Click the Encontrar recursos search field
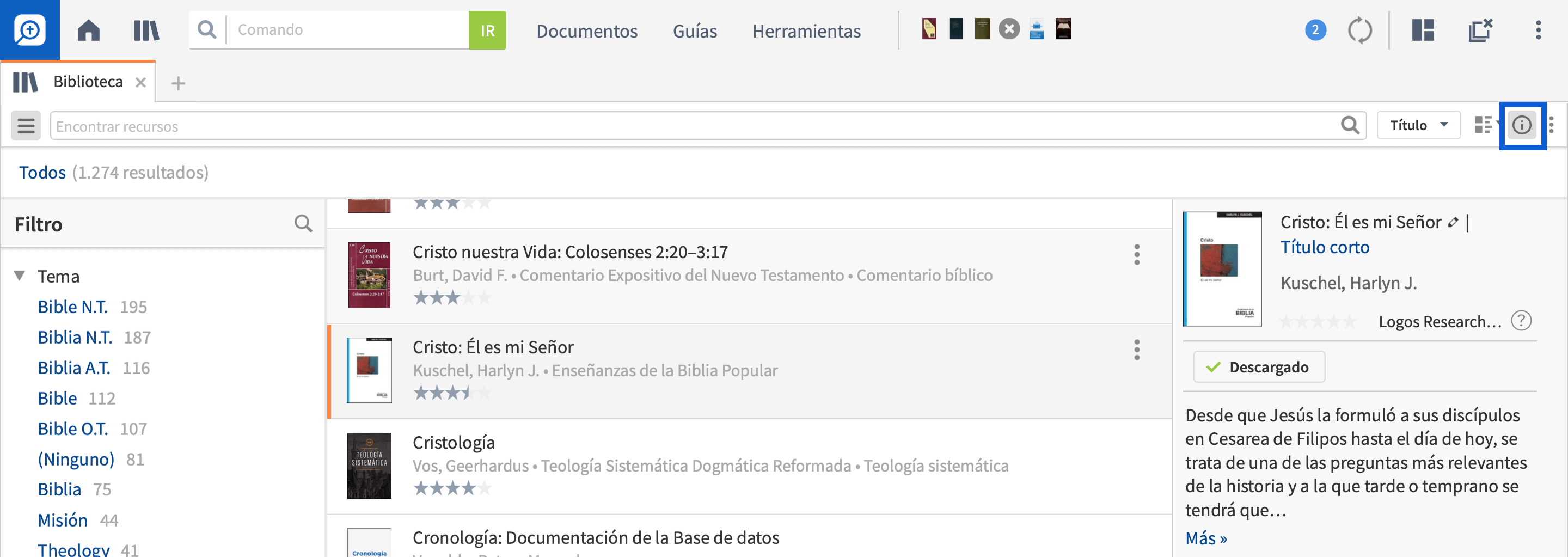Image resolution: width=1568 pixels, height=557 pixels. [x=708, y=125]
